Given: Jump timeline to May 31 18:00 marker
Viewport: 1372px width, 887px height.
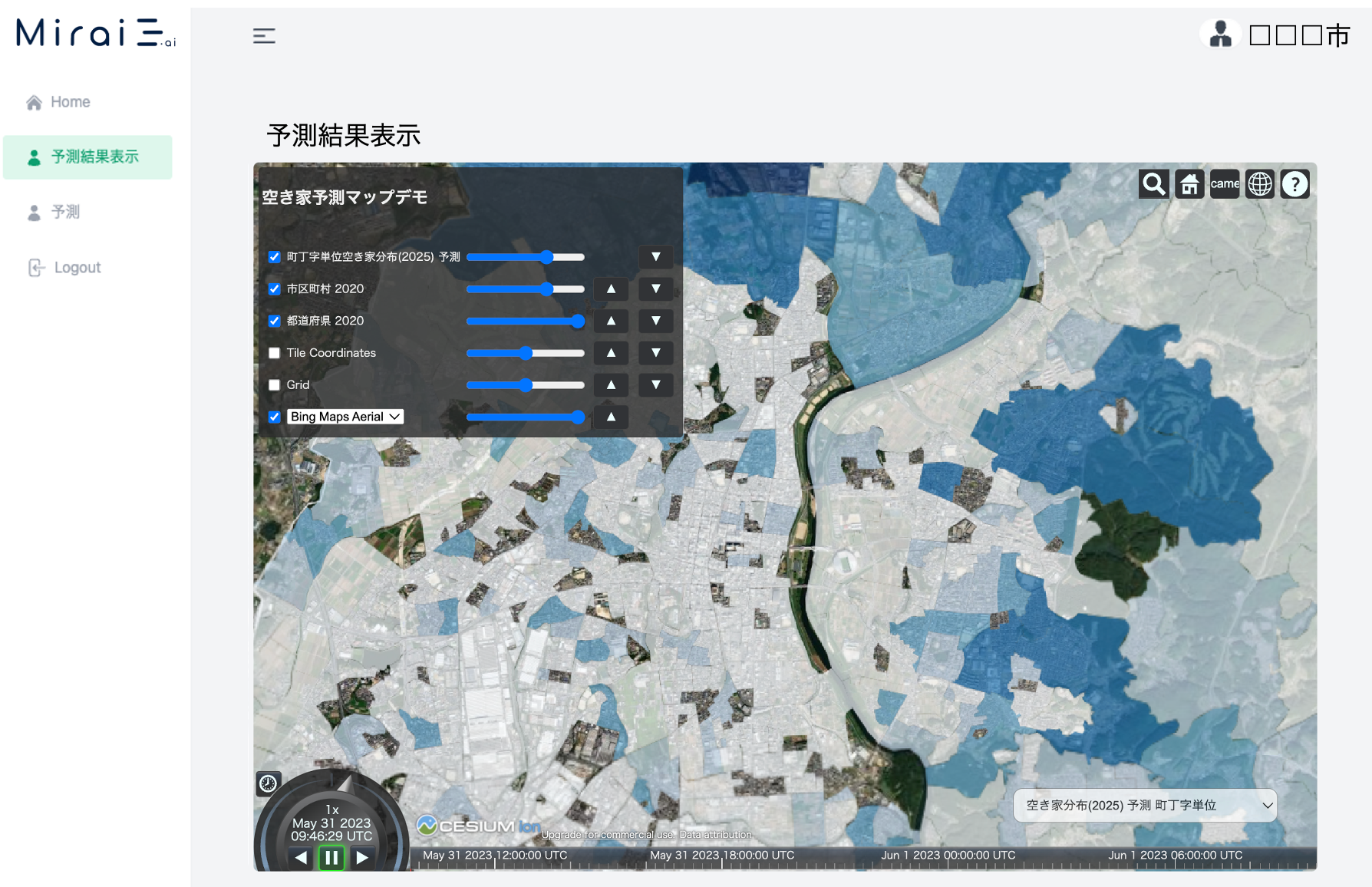Looking at the screenshot, I should [722, 856].
